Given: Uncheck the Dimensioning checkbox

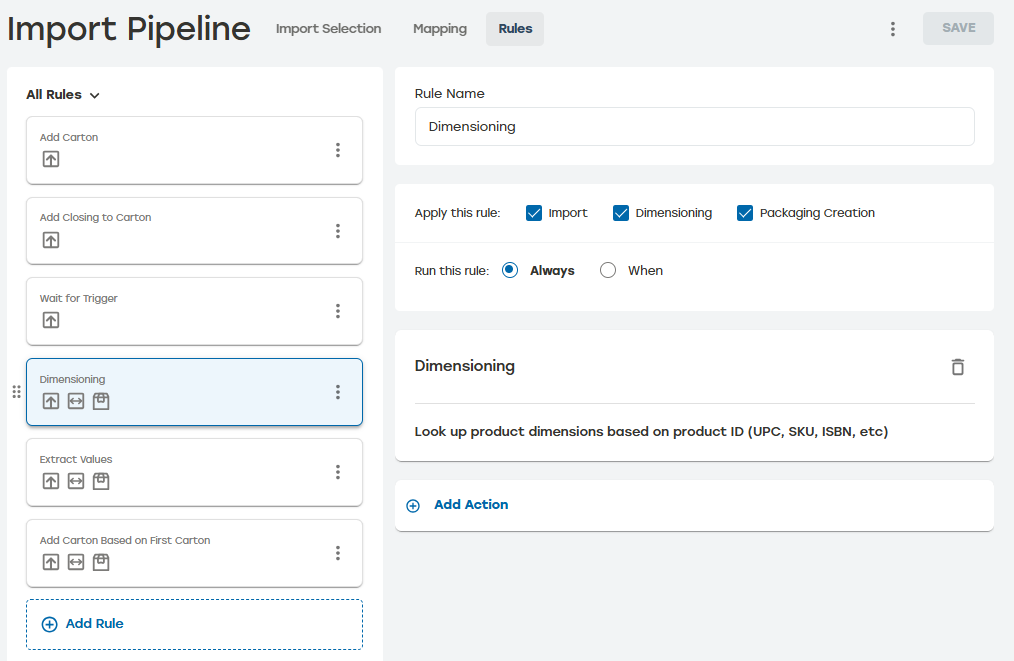Looking at the screenshot, I should (621, 213).
